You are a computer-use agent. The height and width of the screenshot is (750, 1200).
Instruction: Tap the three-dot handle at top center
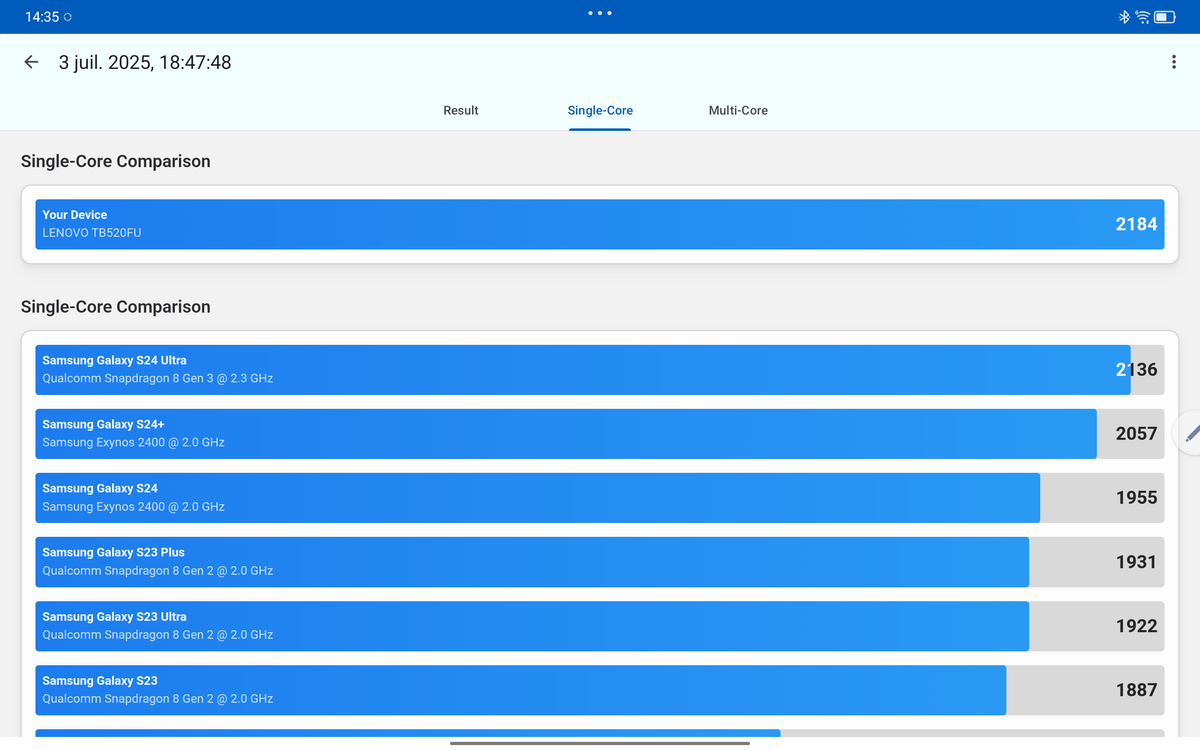click(600, 13)
